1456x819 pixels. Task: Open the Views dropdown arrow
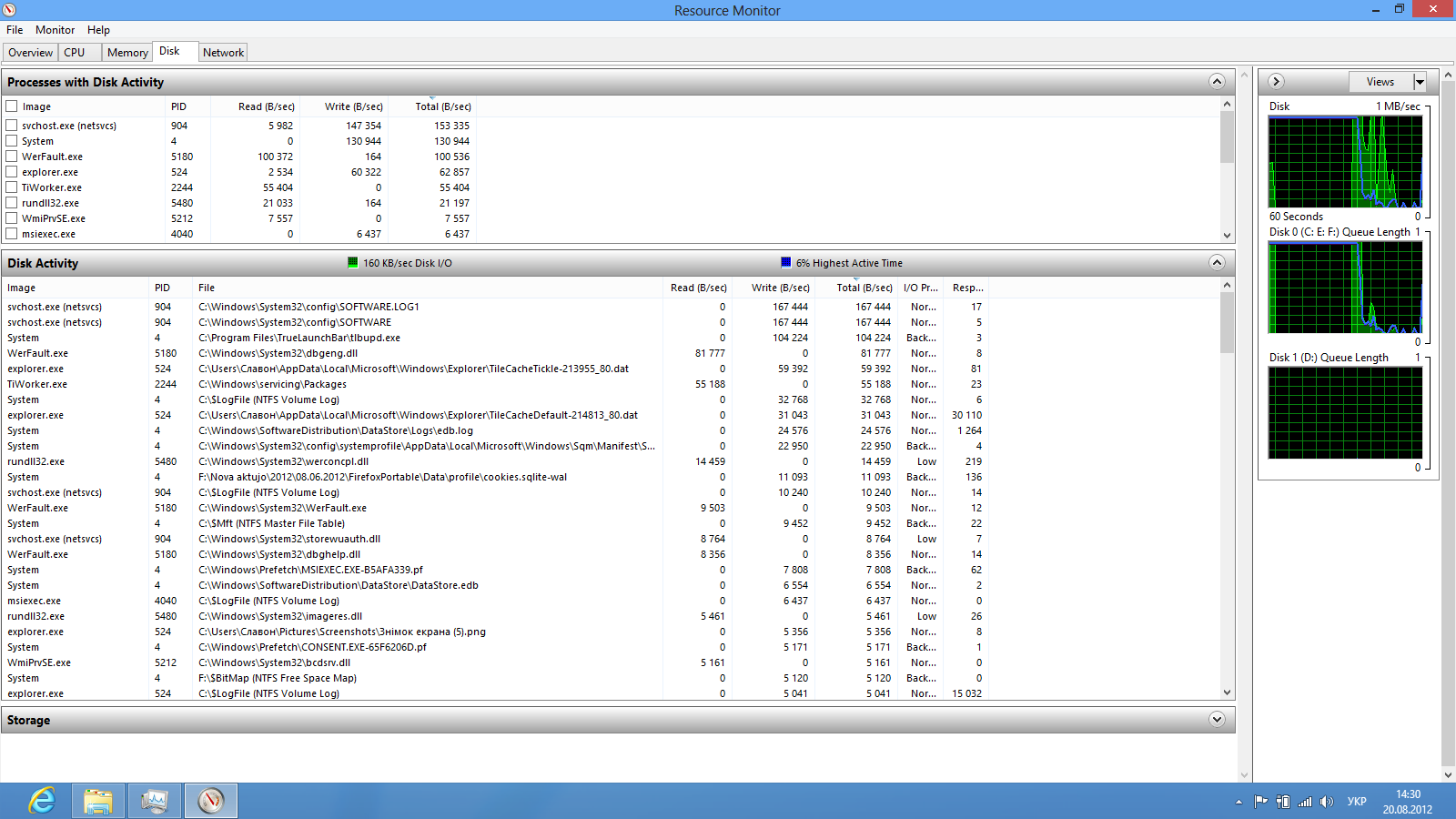1419,82
